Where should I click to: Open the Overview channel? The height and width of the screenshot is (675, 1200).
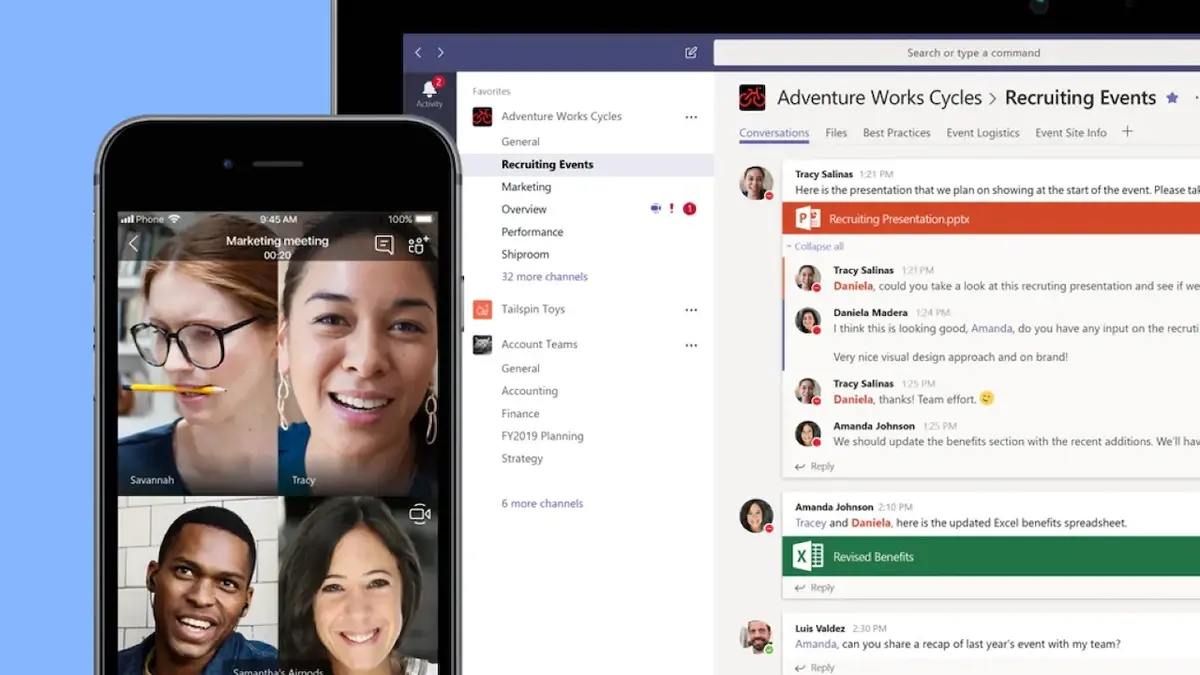[x=524, y=209]
